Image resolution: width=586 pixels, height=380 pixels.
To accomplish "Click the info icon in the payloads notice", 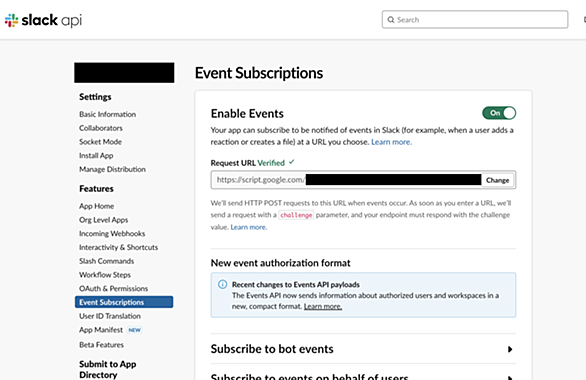I will [222, 285].
